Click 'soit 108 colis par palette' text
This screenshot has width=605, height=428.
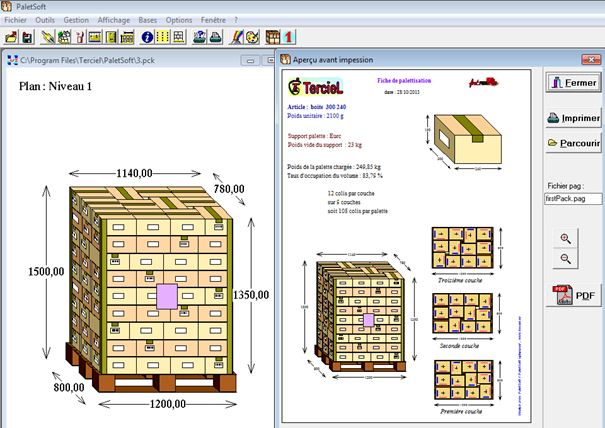[358, 211]
